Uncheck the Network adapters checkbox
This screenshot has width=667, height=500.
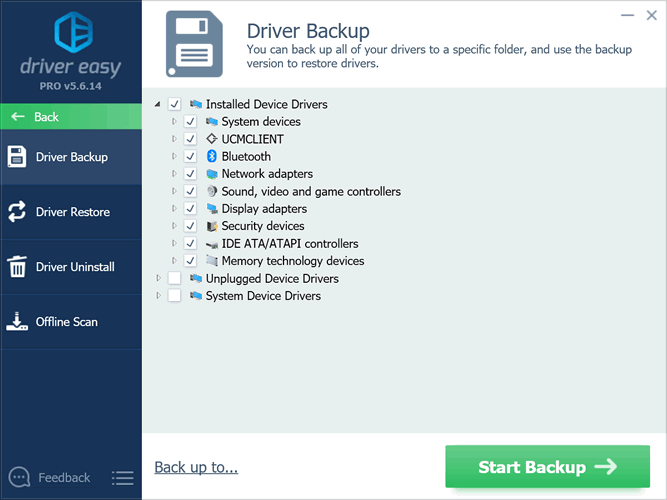[190, 174]
